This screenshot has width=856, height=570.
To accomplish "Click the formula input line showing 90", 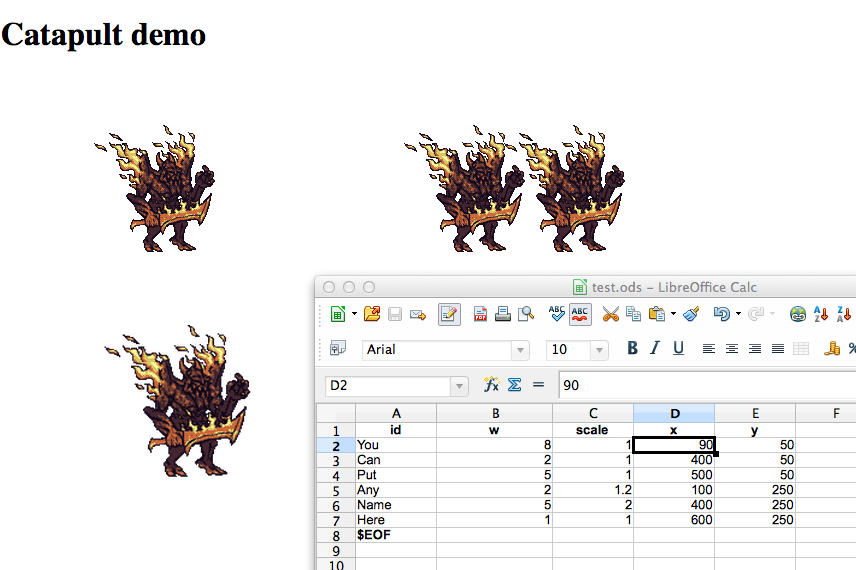I will pyautogui.click(x=708, y=385).
